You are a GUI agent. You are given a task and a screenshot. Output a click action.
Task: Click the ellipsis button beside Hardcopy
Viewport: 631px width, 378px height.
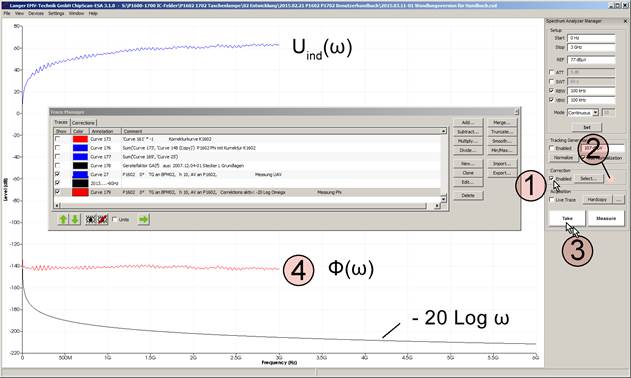619,200
